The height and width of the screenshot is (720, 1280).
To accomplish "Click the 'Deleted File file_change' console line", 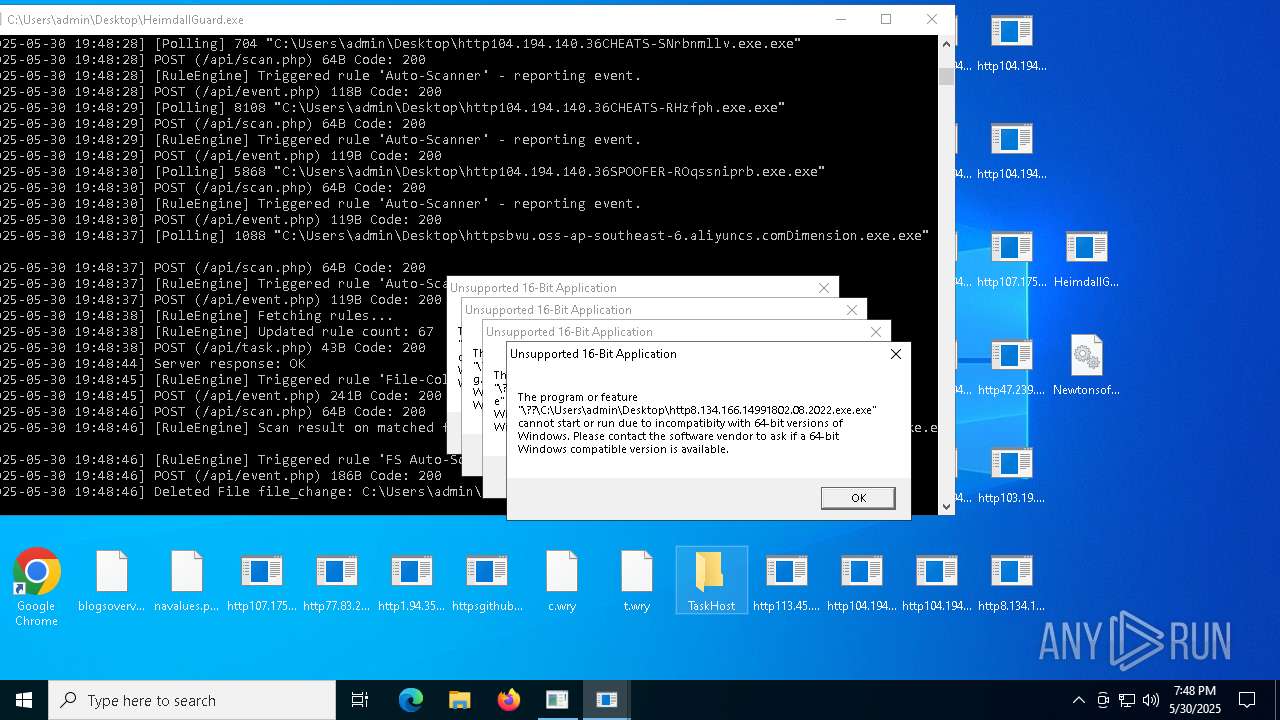I will tap(241, 492).
